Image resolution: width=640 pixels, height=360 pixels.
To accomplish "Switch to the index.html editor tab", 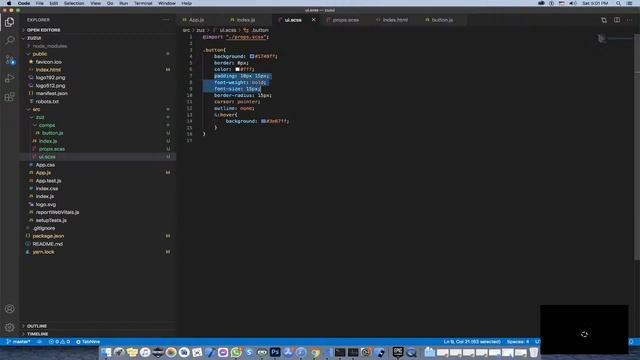I will 395,20.
